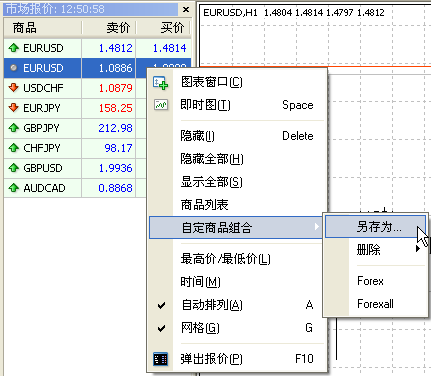Click price 1.0886 in highlighted row
This screenshot has width=431, height=376.
[116, 68]
